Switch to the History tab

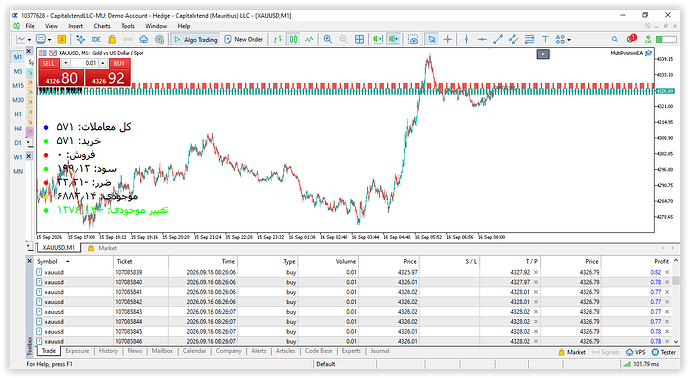tap(108, 351)
